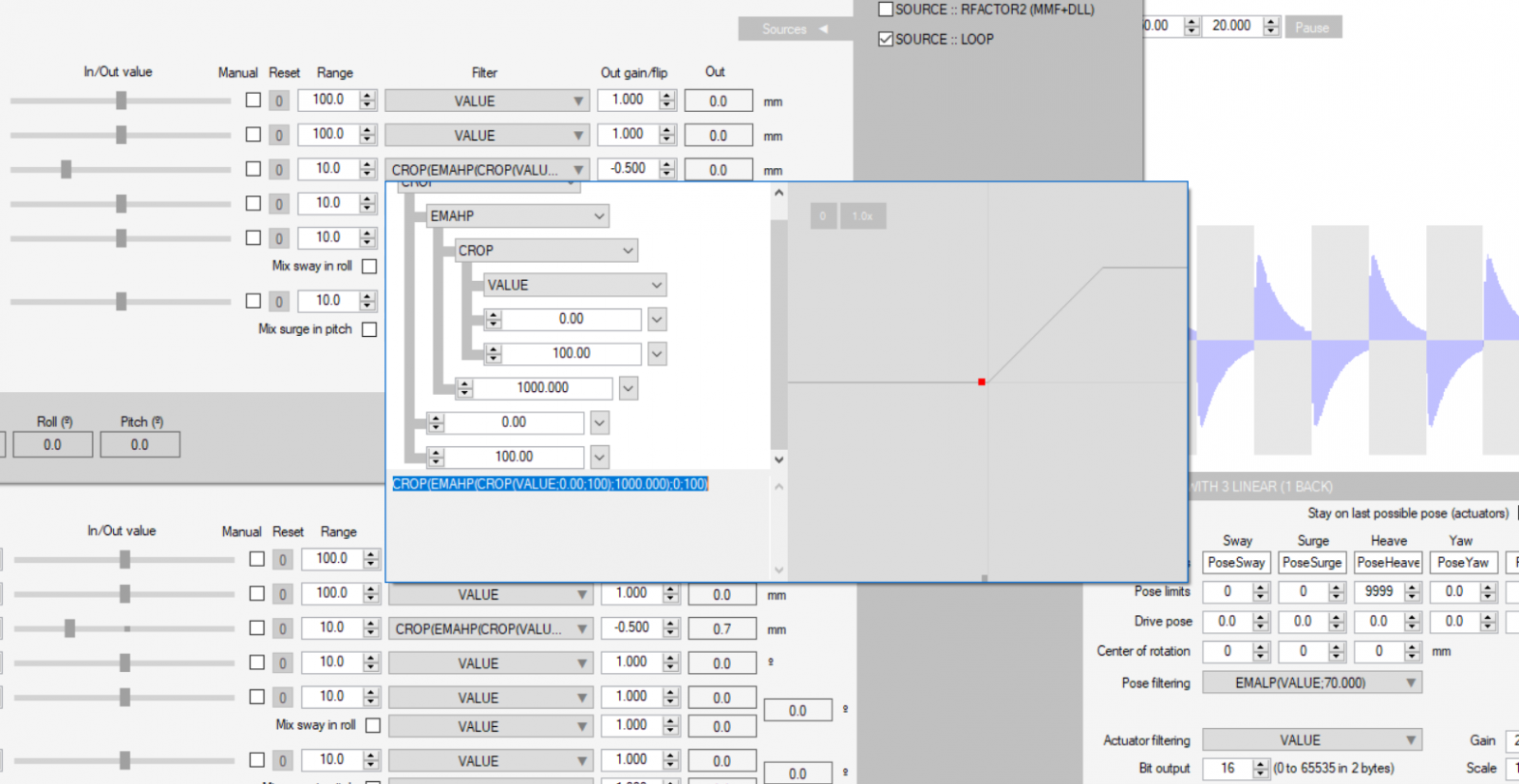1519x784 pixels.
Task: Click the spinner arrows of Bit output
Action: point(1261,769)
